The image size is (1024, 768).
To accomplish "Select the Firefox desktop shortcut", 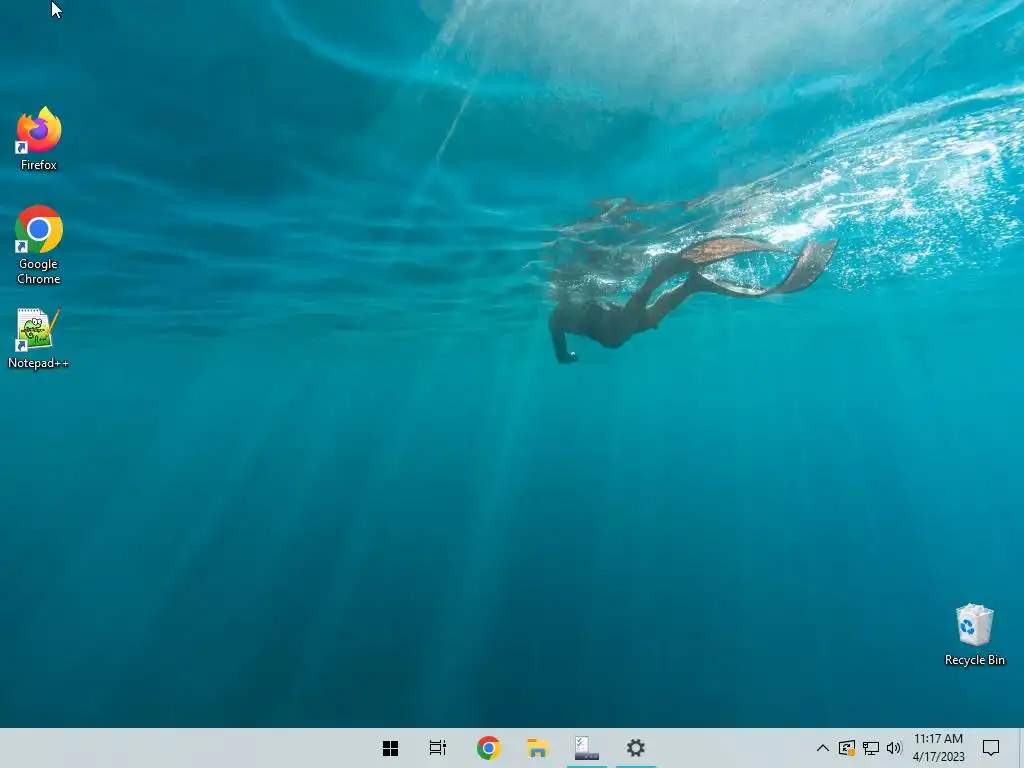I will [x=39, y=138].
